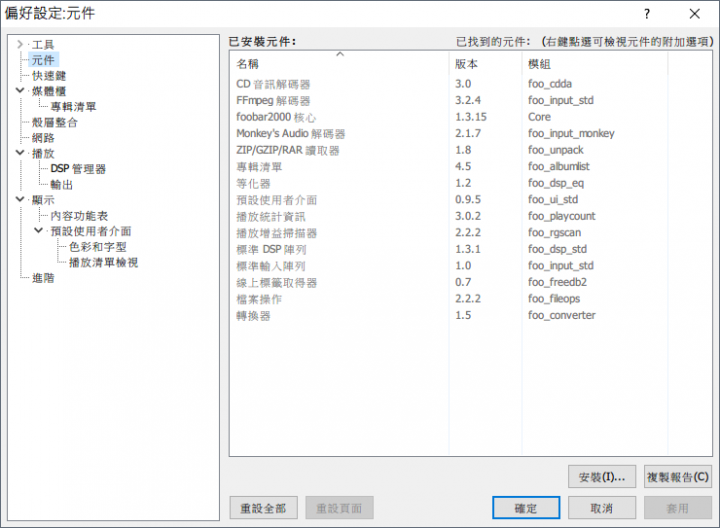The width and height of the screenshot is (720, 528).
Task: Collapse the 播放 tree node
Action: coord(20,152)
